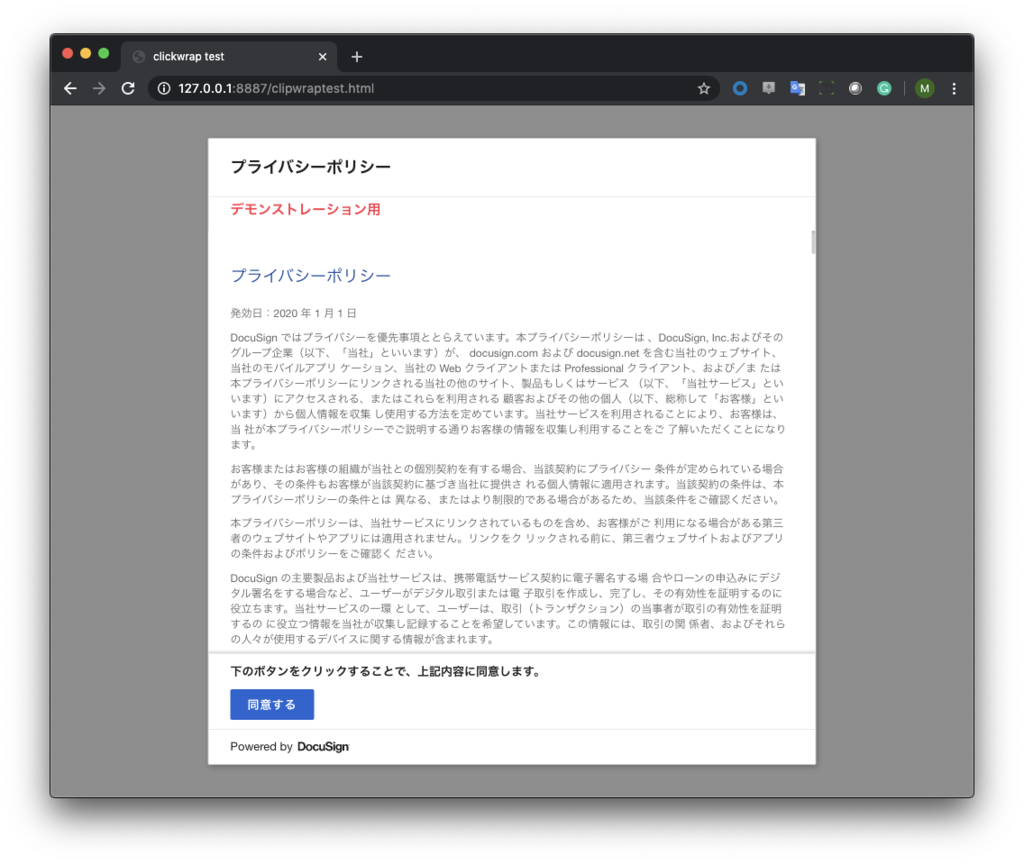Image resolution: width=1024 pixels, height=864 pixels.
Task: Open the M profile avatar
Action: (x=924, y=88)
